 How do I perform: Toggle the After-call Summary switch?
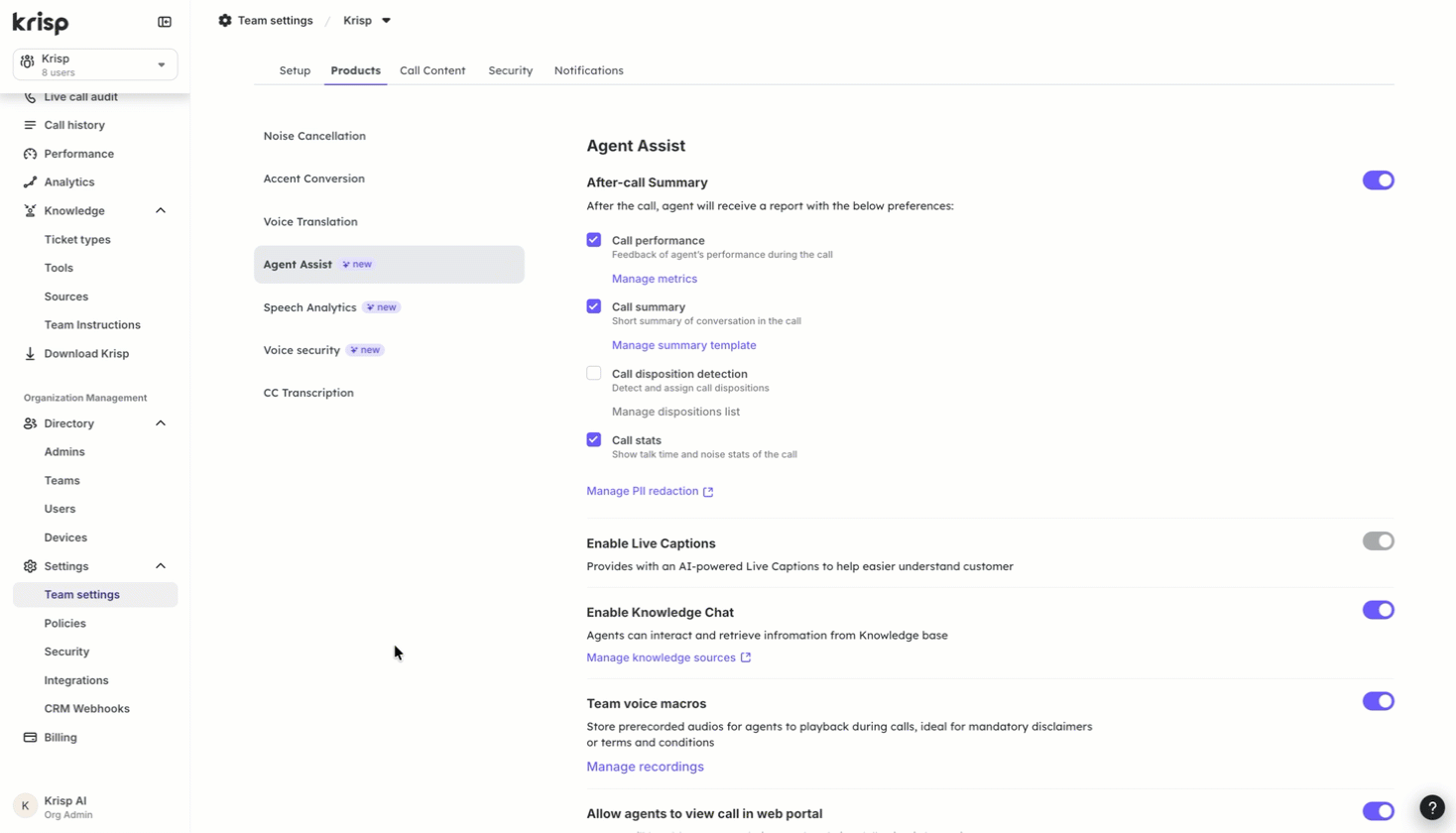[1378, 180]
